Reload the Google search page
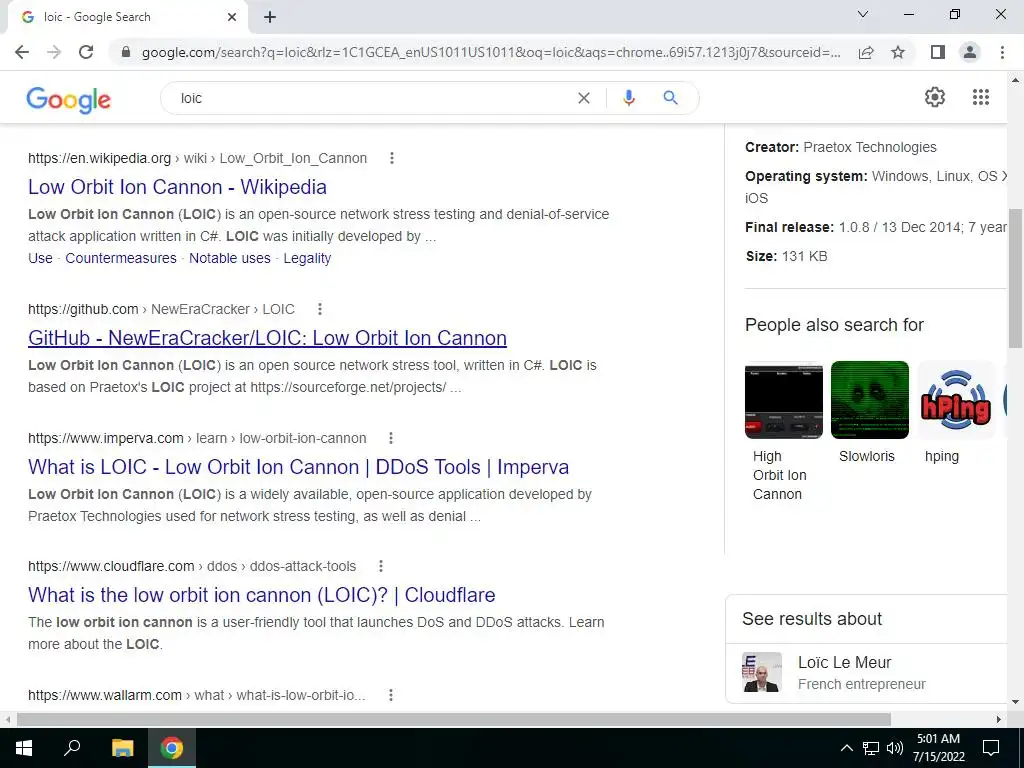Screen dimensions: 1024x768 pyautogui.click(x=86, y=52)
